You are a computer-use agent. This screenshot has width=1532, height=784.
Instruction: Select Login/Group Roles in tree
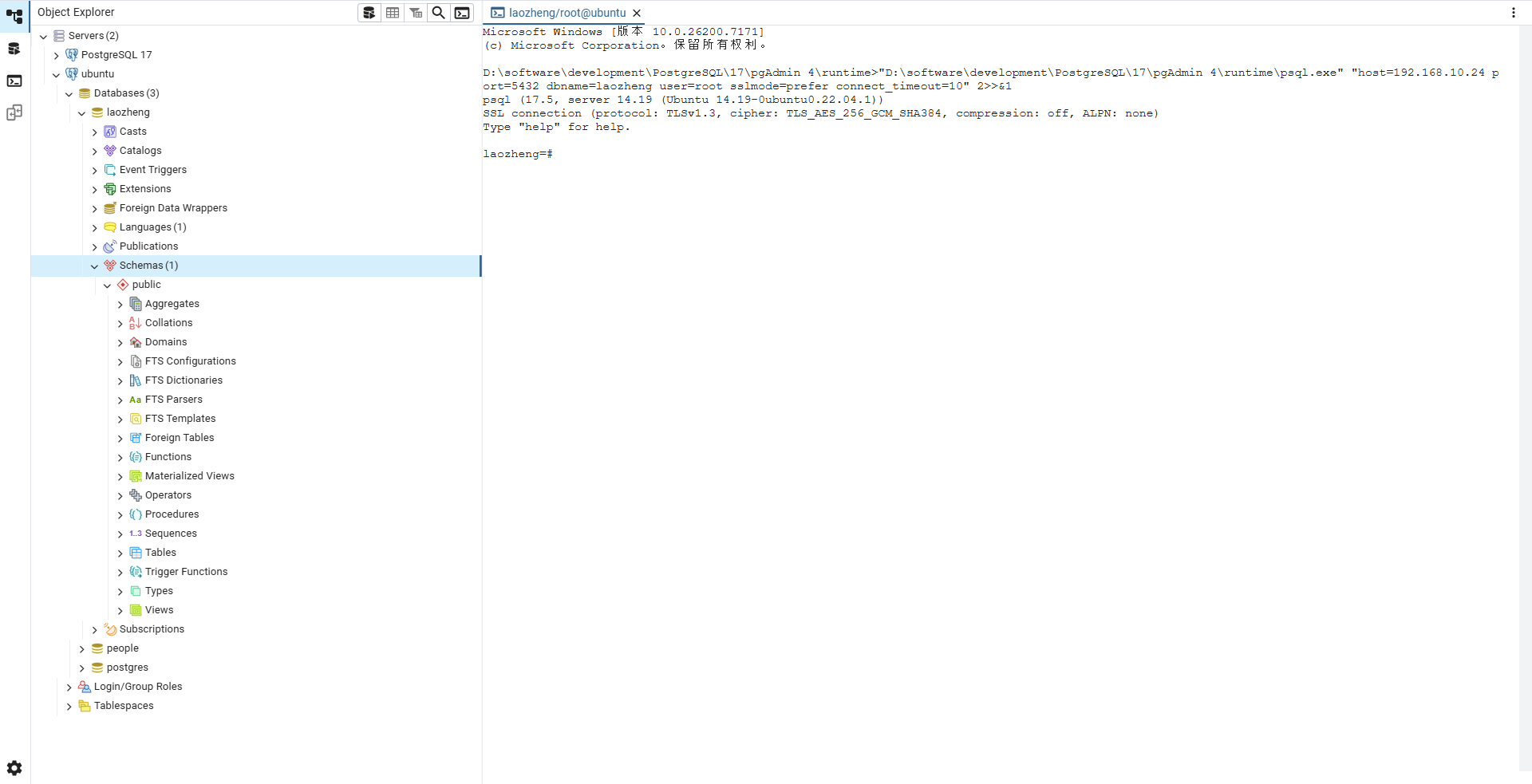tap(137, 687)
